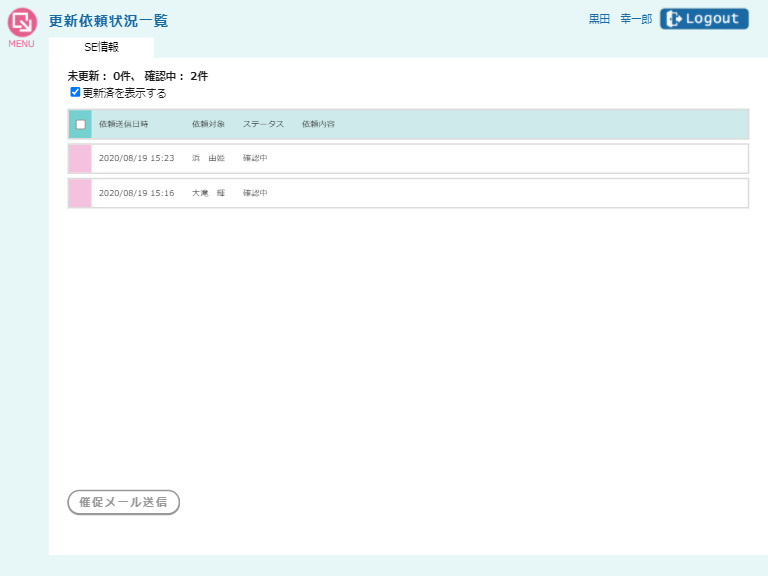Viewport: 768px width, 576px height.
Task: Click the 更新依頼状況一覧 page title
Action: click(108, 21)
